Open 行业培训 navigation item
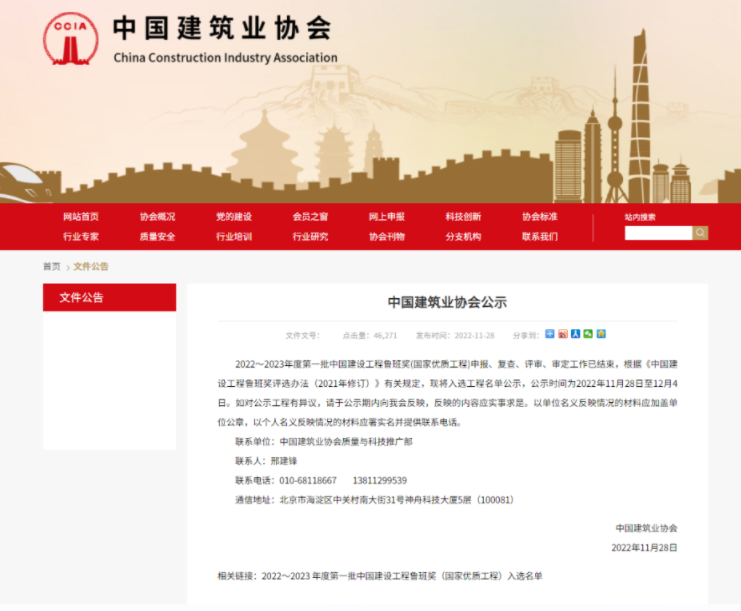Screen dimensions: 741x611 pos(234,237)
